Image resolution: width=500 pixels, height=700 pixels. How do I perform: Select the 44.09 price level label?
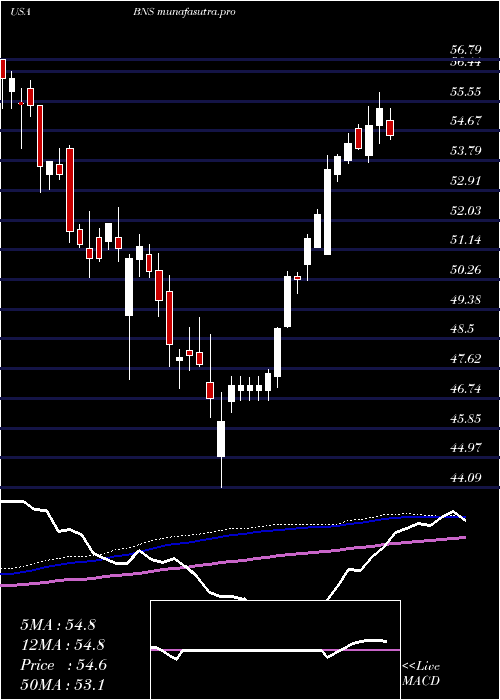(466, 478)
